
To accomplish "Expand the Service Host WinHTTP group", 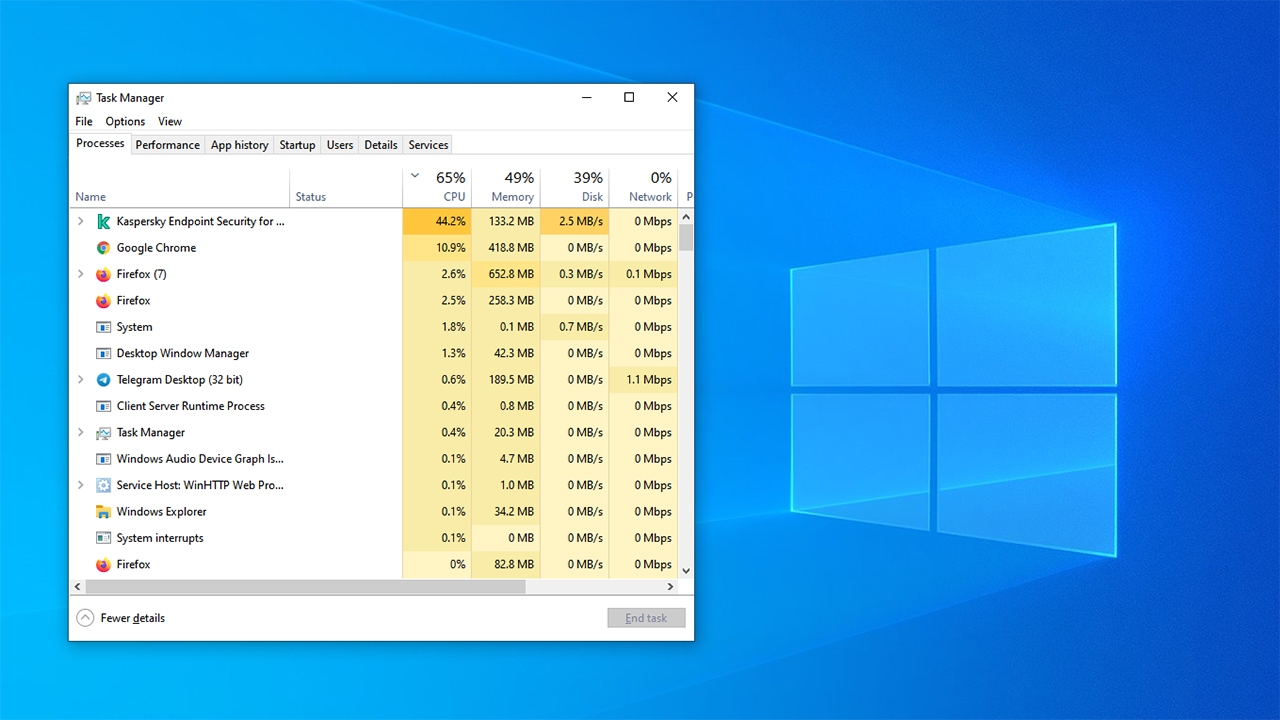I will click(x=81, y=485).
